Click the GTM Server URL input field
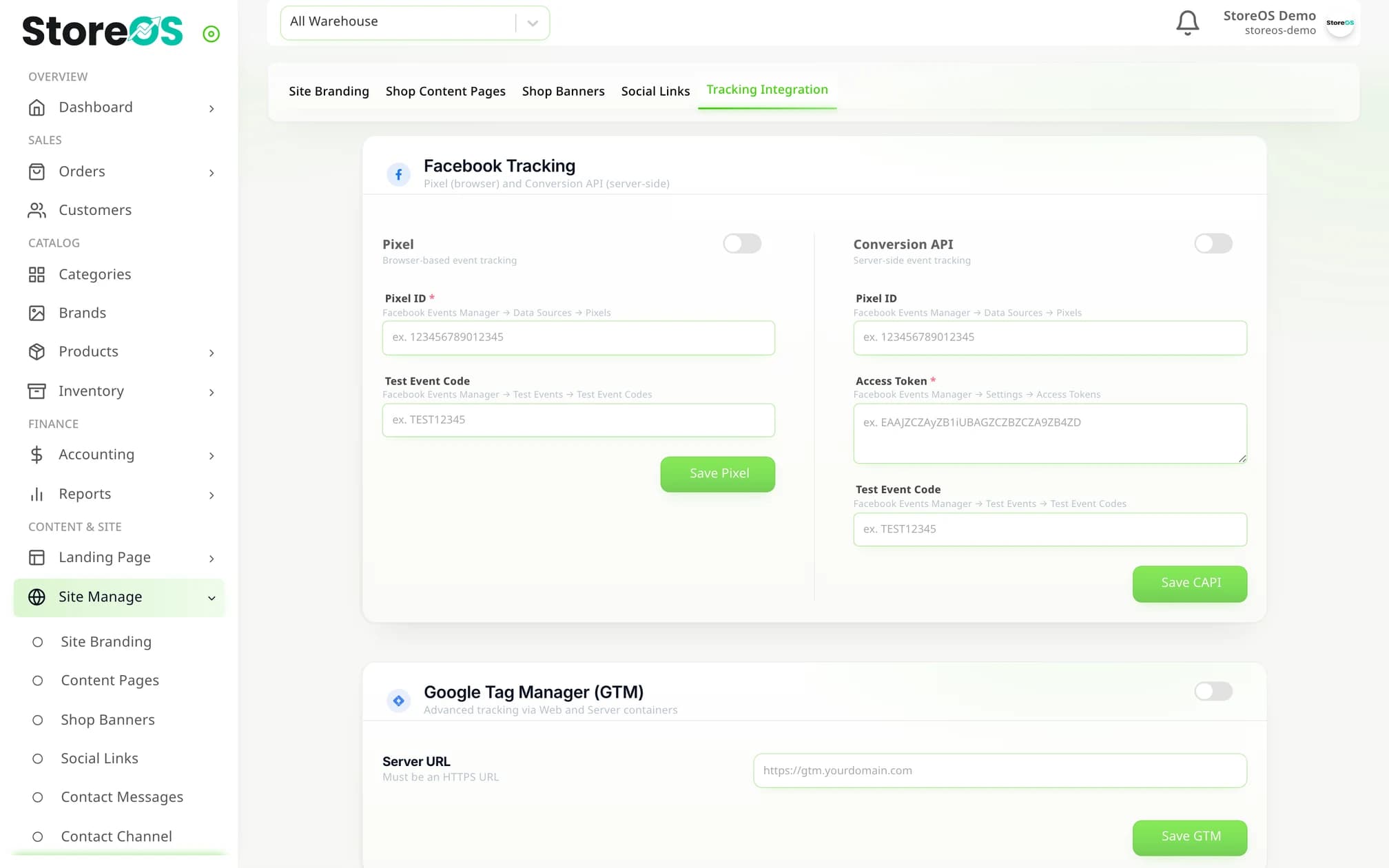 tap(1000, 770)
